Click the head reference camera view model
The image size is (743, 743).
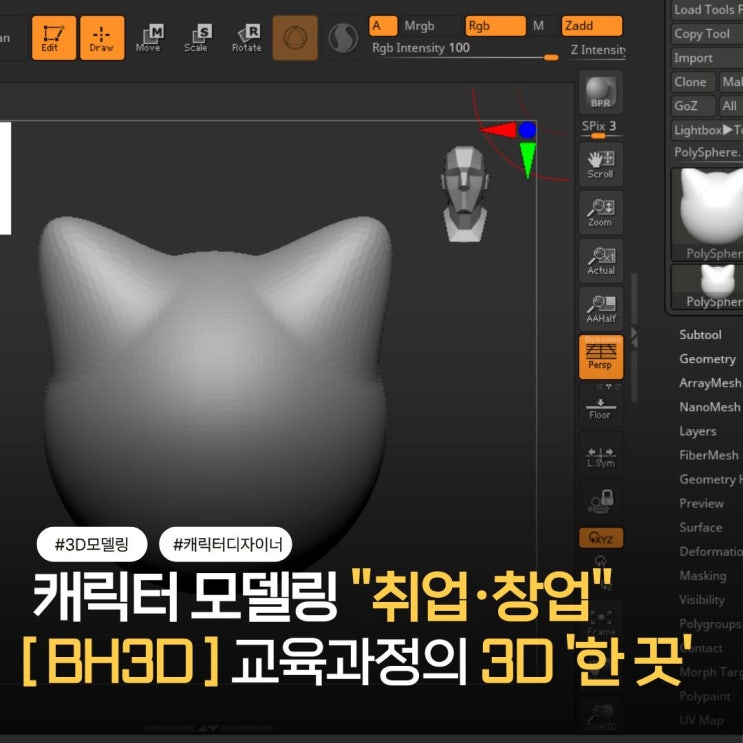pyautogui.click(x=465, y=193)
